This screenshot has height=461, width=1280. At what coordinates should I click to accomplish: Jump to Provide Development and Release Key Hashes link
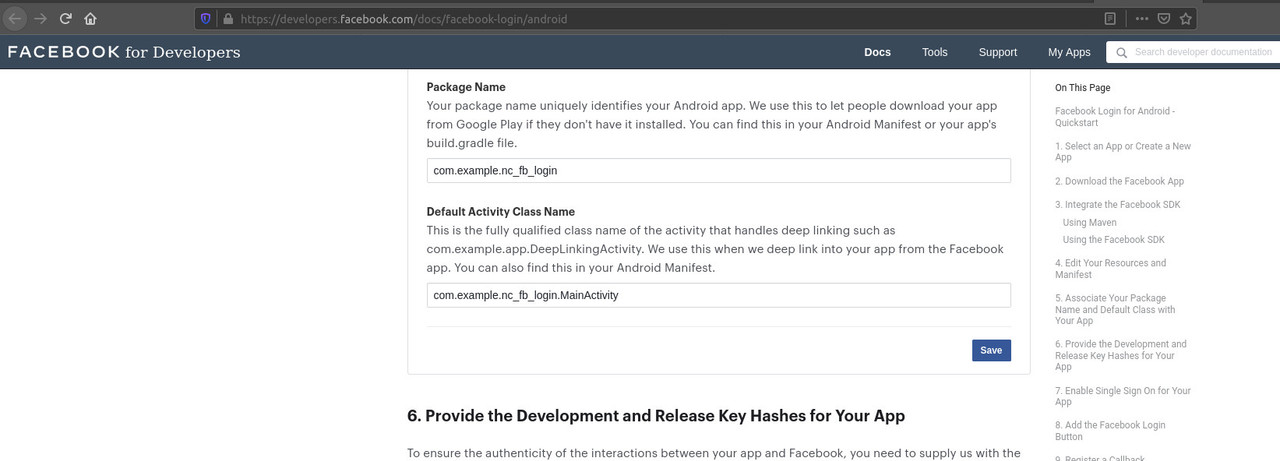point(1121,355)
